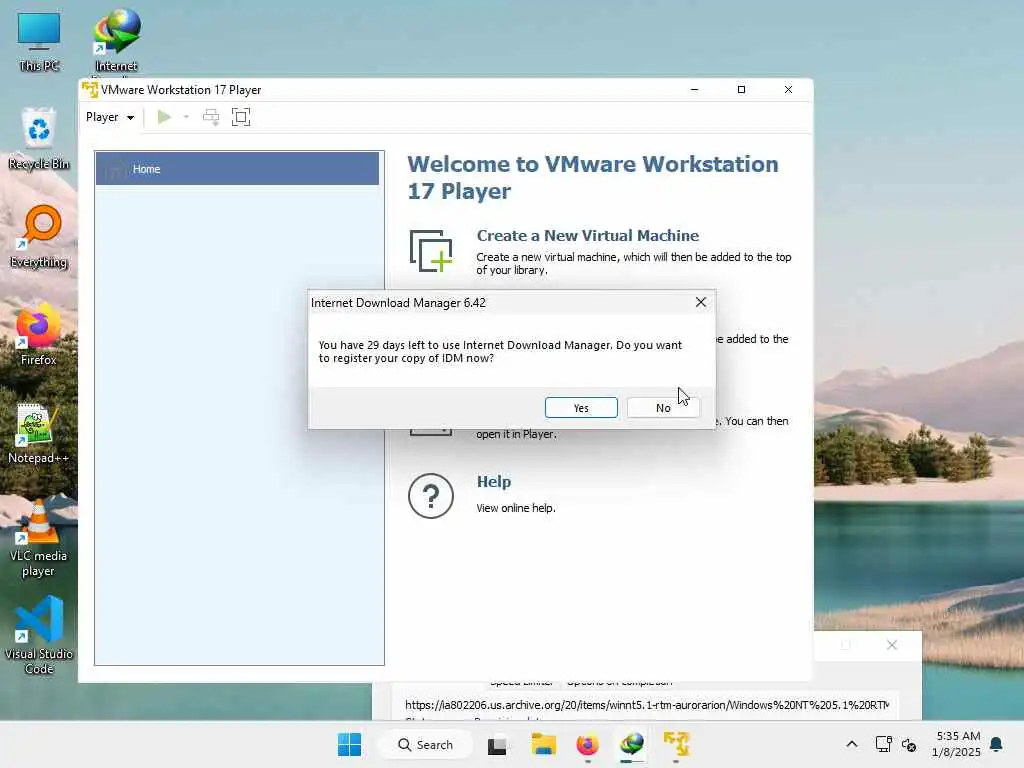The image size is (1024, 768).
Task: Open clock showing 5:35 AM 1/8/2025
Action: click(x=956, y=744)
